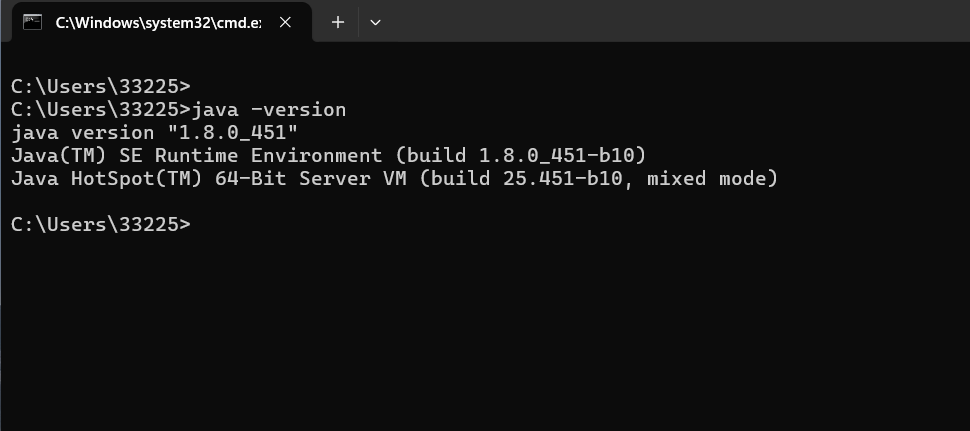970x431 pixels.
Task: Click the cmd icon in the tab
Action: [33, 22]
